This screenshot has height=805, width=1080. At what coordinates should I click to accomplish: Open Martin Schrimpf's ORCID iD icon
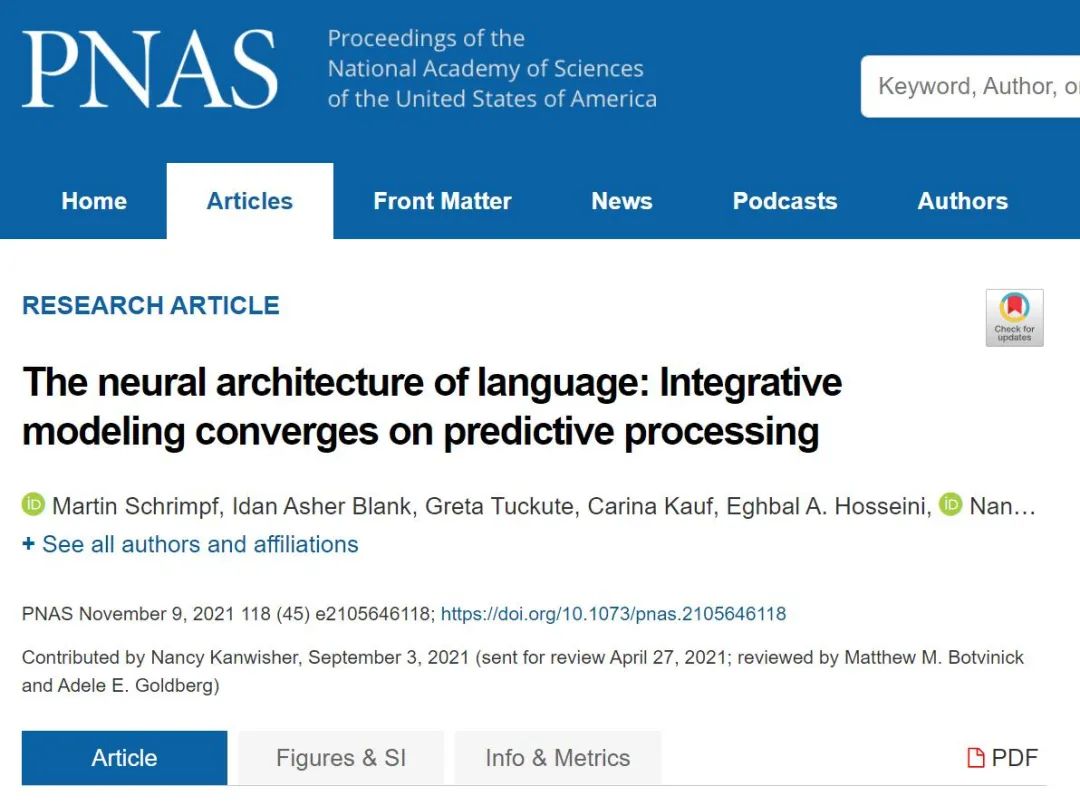33,505
